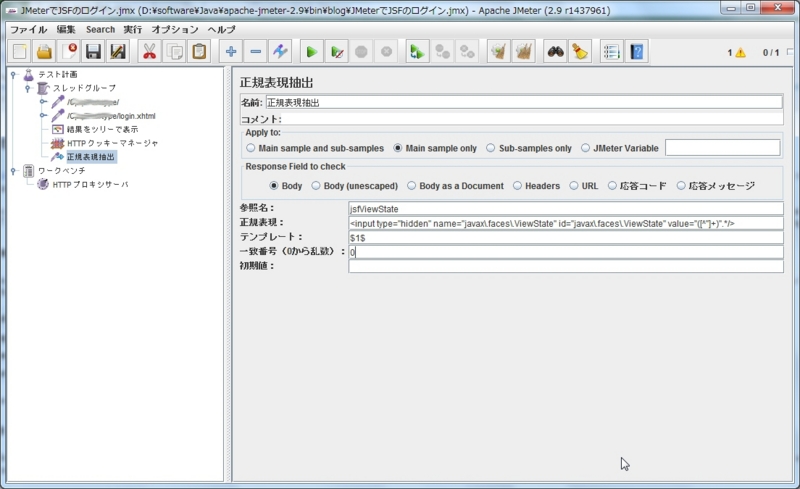Select Main sample only option
The width and height of the screenshot is (800, 489).
[398, 148]
